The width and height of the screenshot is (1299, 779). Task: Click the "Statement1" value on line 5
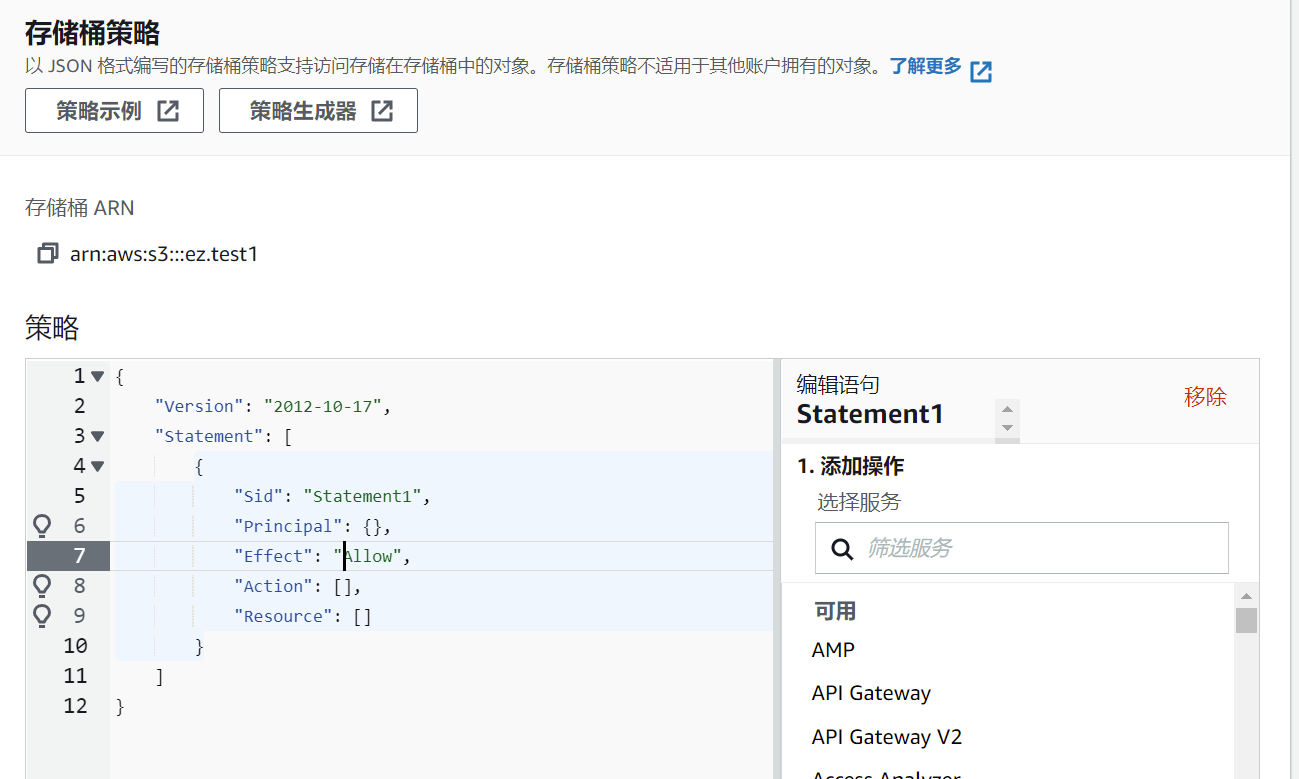(363, 497)
